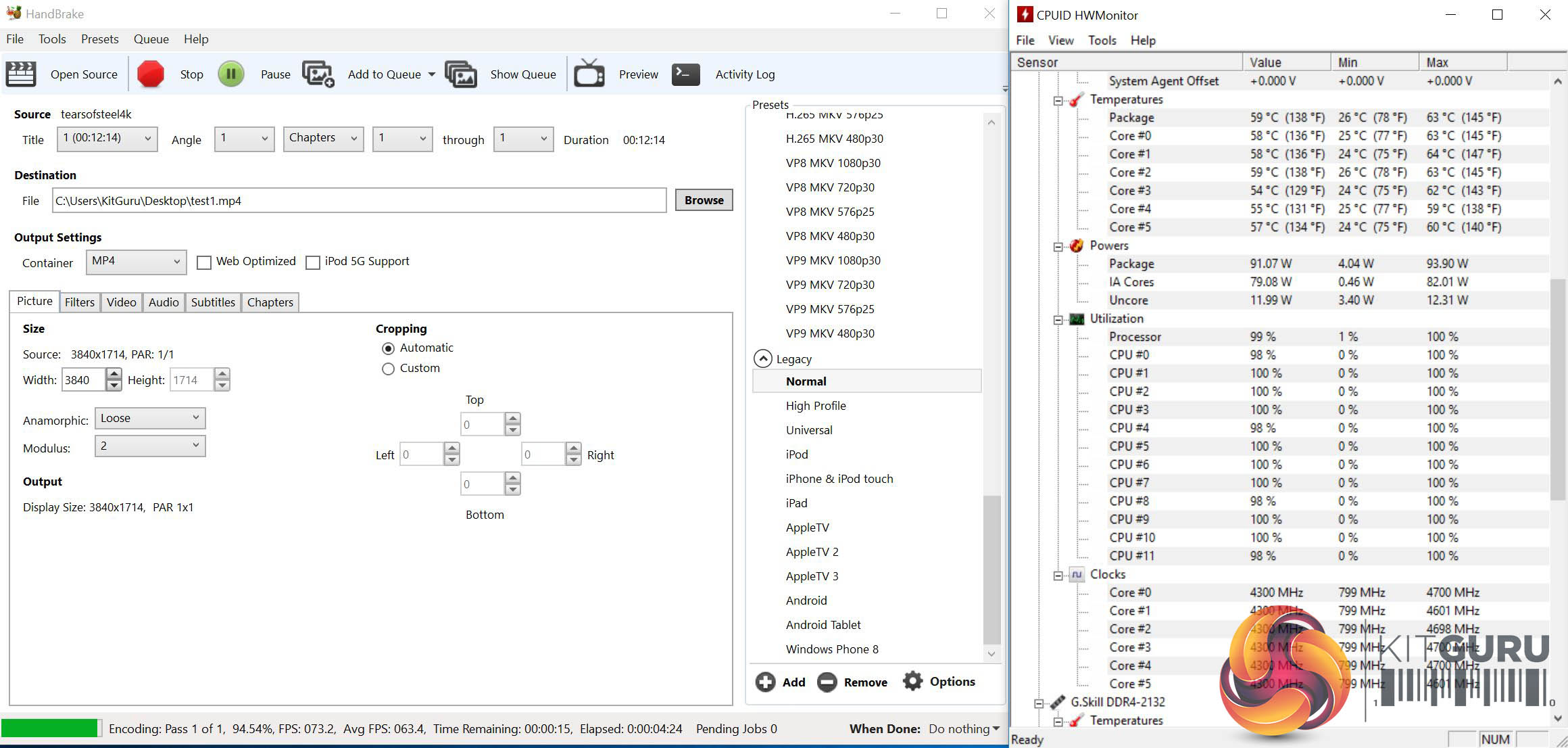Click the green encoding progress bar
This screenshot has height=748, width=1568.
(50, 728)
